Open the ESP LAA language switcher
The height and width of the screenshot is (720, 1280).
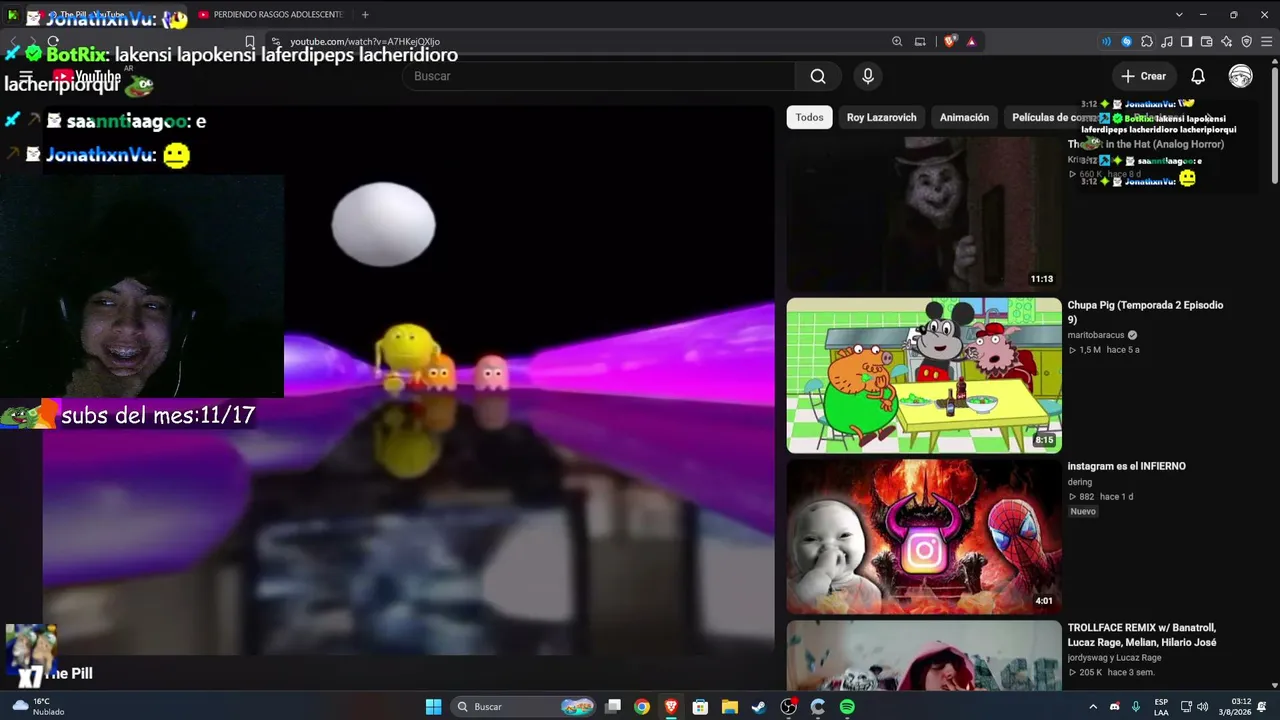(1161, 707)
